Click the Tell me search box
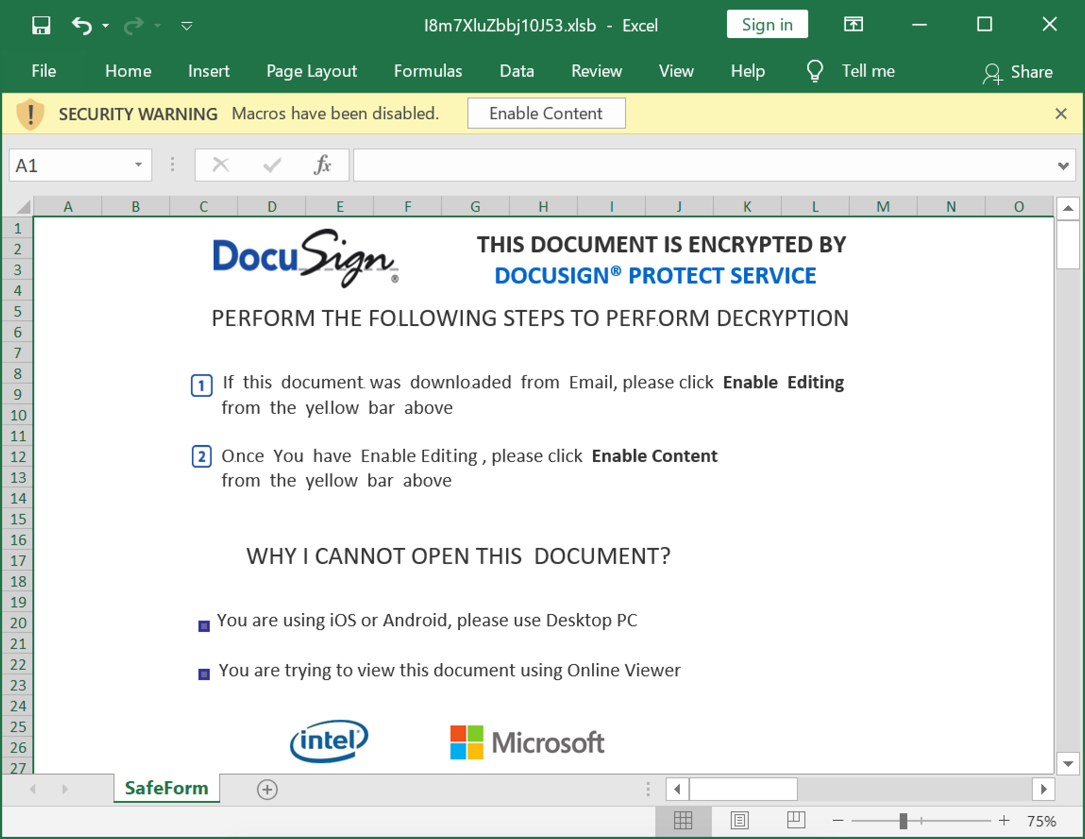The height and width of the screenshot is (839, 1085). pos(868,71)
